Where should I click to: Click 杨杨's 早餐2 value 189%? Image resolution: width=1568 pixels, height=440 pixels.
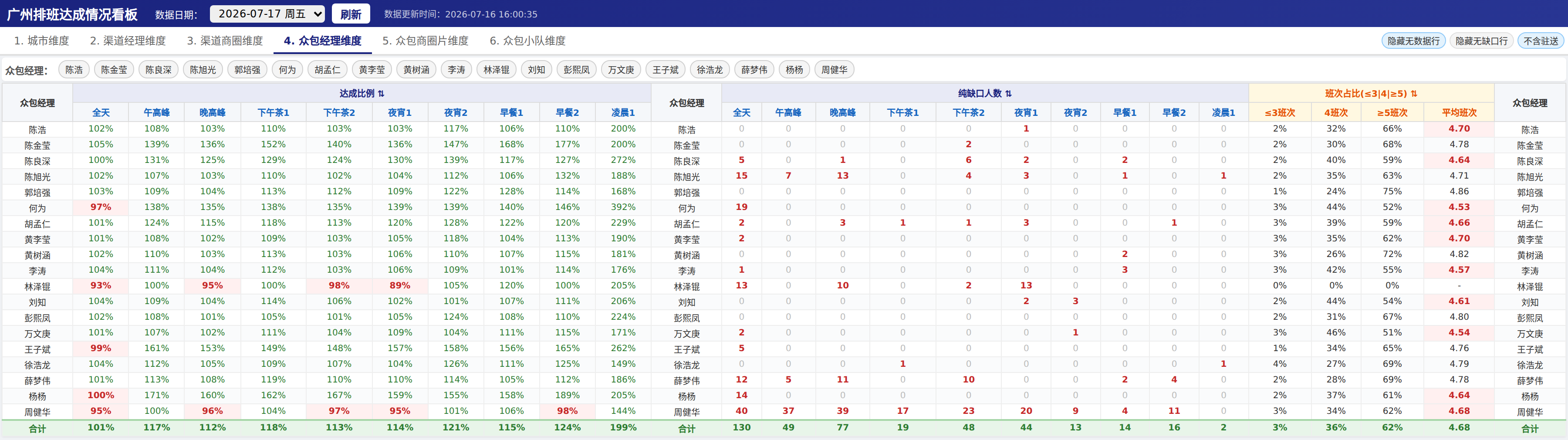pyautogui.click(x=567, y=395)
